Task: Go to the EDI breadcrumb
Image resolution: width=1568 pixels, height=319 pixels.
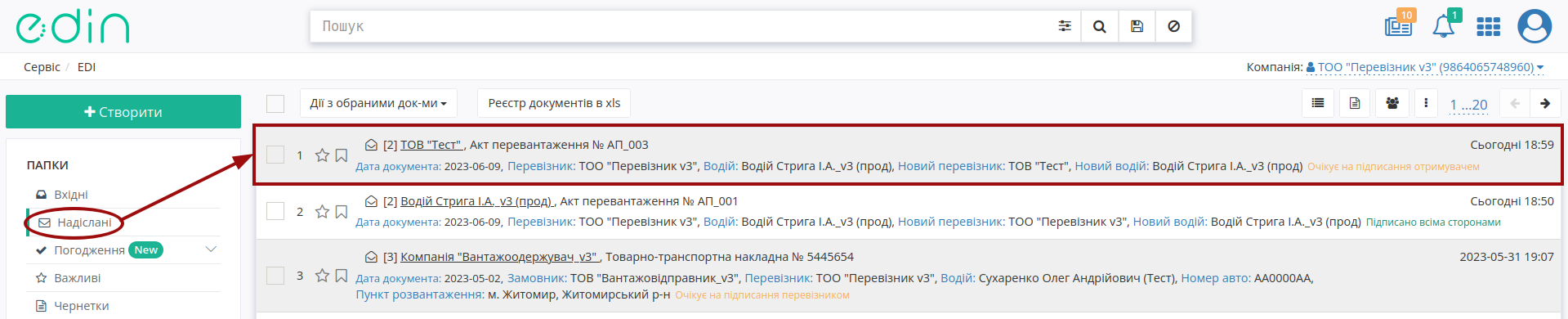Action: [87, 67]
